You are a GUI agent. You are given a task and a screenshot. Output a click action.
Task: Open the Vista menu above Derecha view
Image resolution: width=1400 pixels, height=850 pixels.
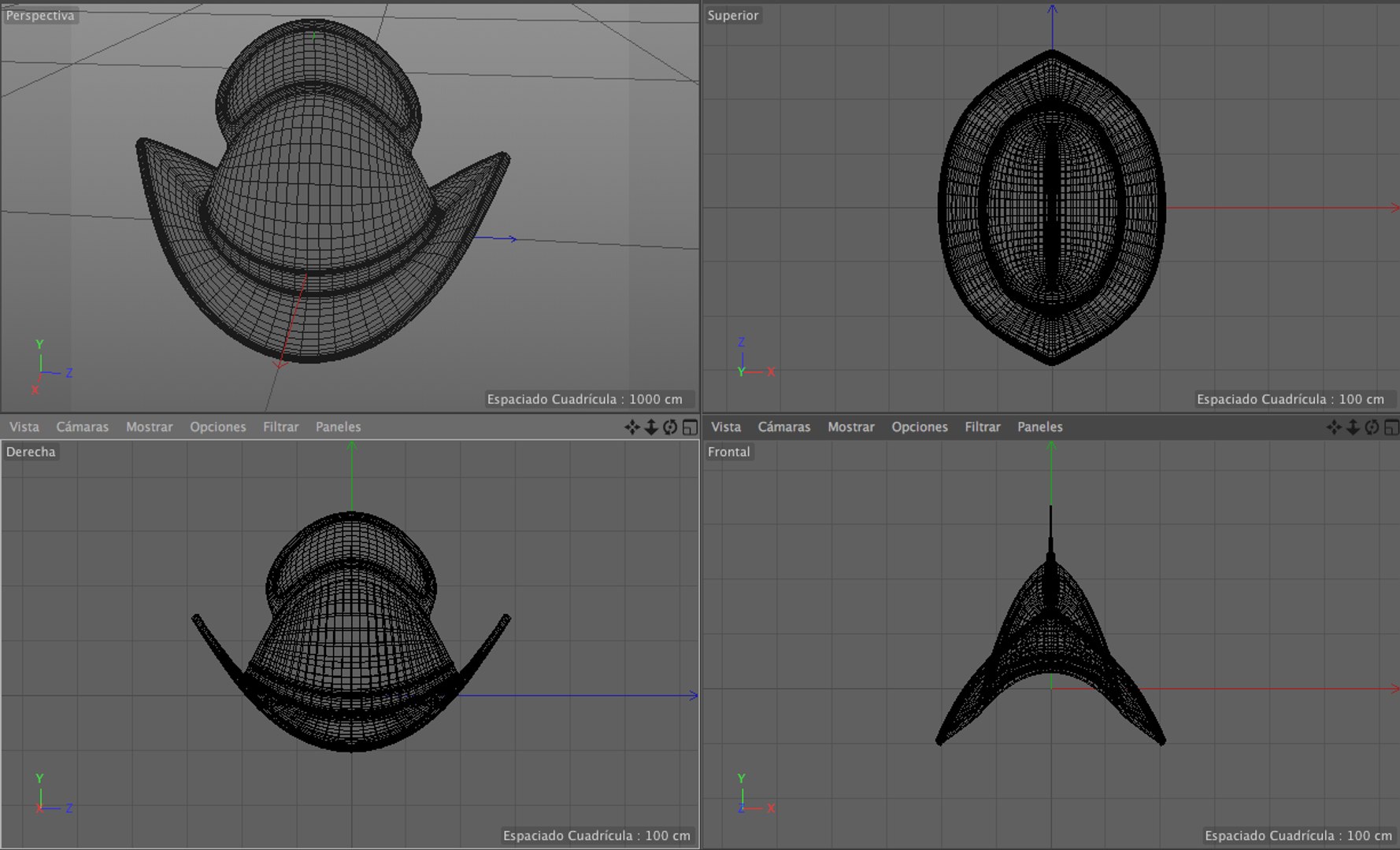pos(24,427)
